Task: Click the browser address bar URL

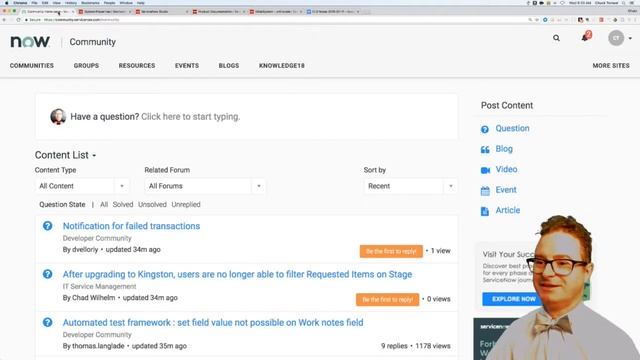Action: coord(81,20)
